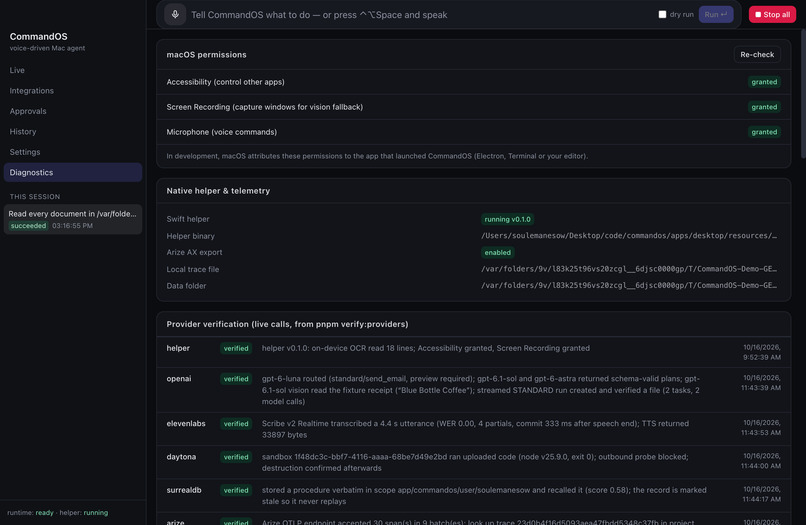Screen dimensions: 806x525
Task: Click the Stop all button
Action: point(772,14)
